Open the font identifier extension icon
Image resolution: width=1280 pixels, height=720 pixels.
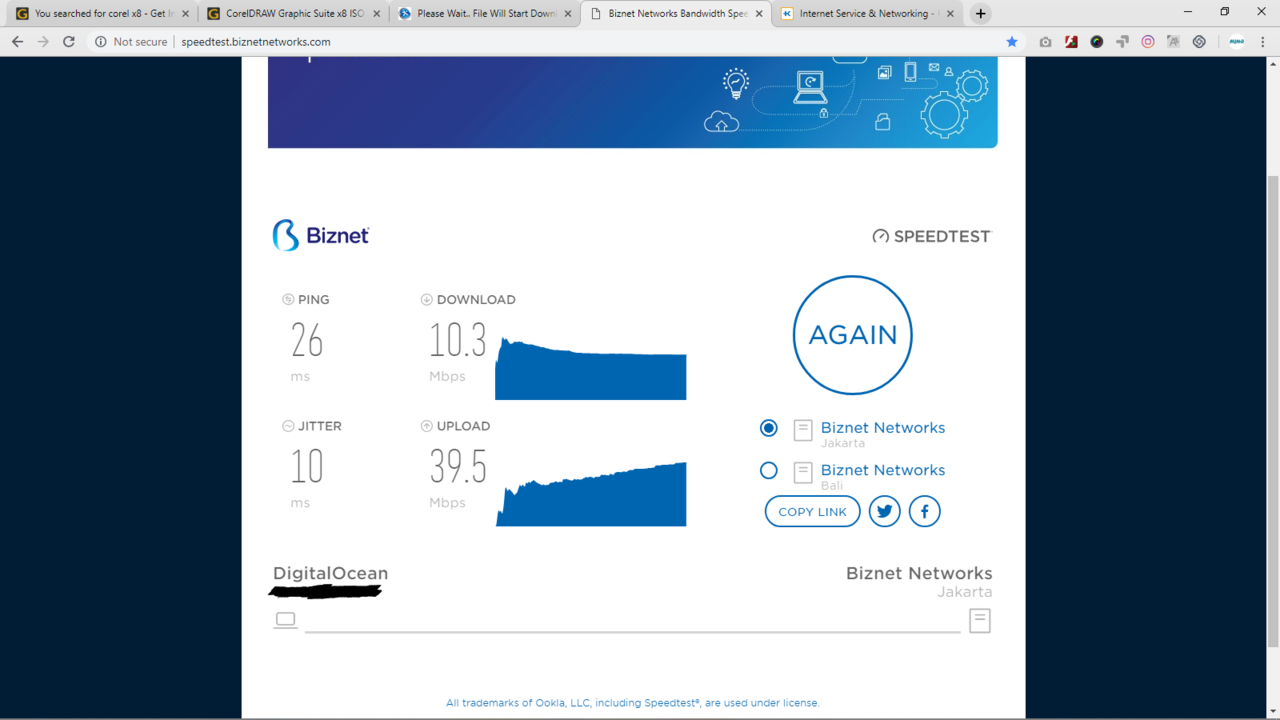pos(1173,42)
